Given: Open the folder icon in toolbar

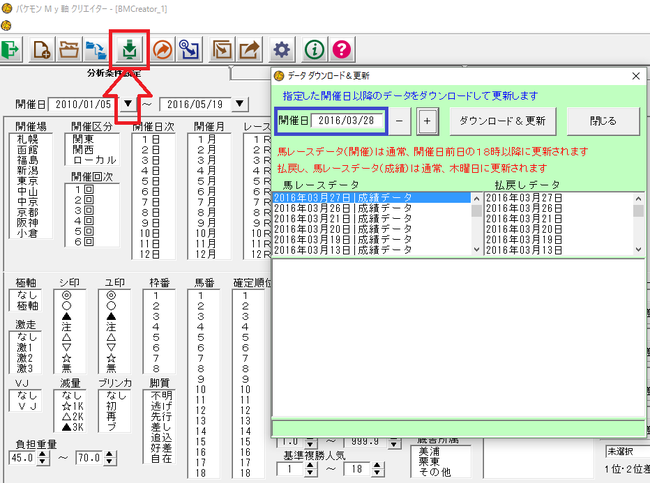Looking at the screenshot, I should coord(69,50).
